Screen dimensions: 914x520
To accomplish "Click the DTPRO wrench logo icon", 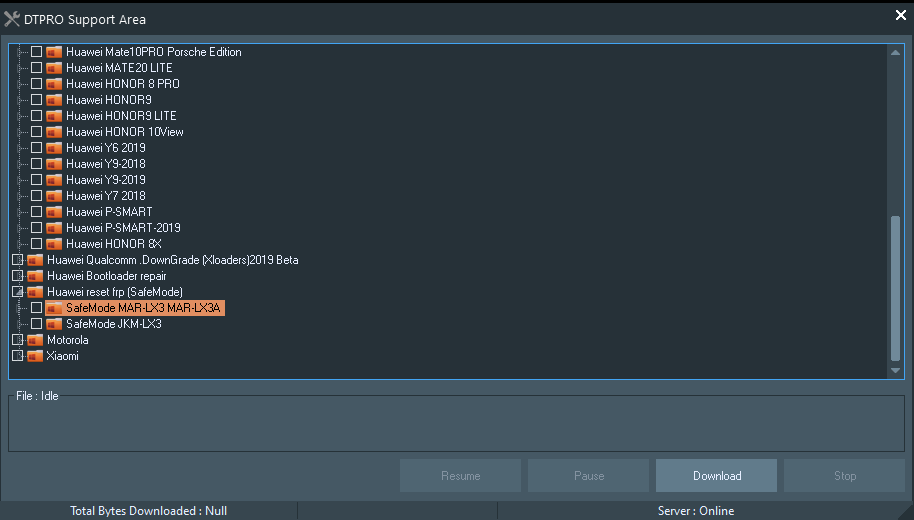I will point(12,19).
